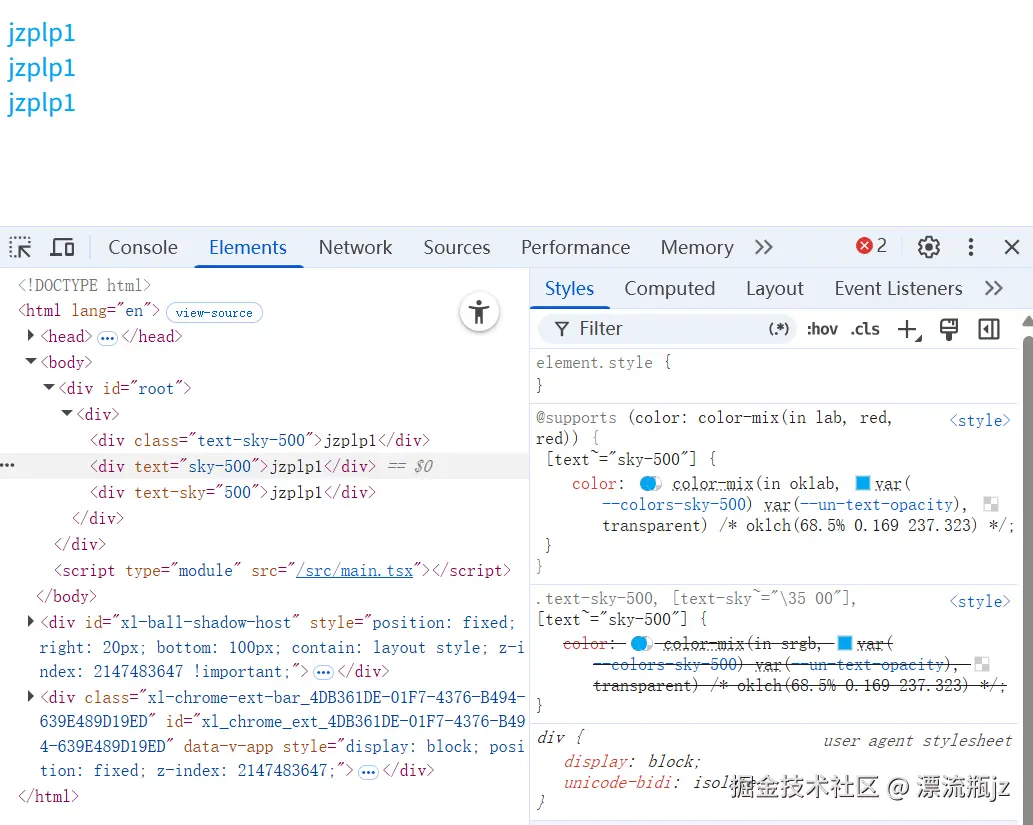
Task: Click the element.style rule block
Action: point(776,373)
